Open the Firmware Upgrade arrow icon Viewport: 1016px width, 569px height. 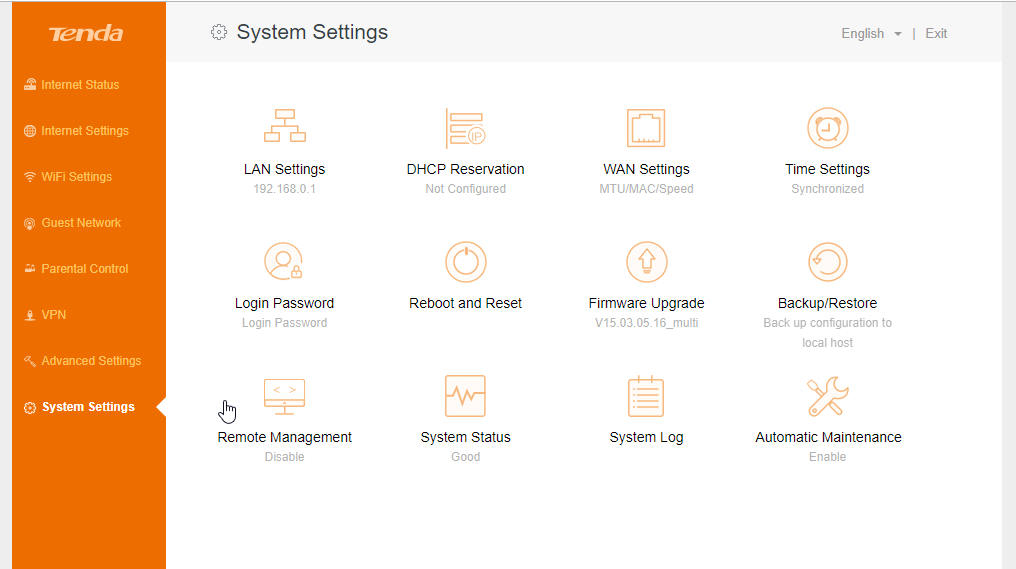point(646,262)
